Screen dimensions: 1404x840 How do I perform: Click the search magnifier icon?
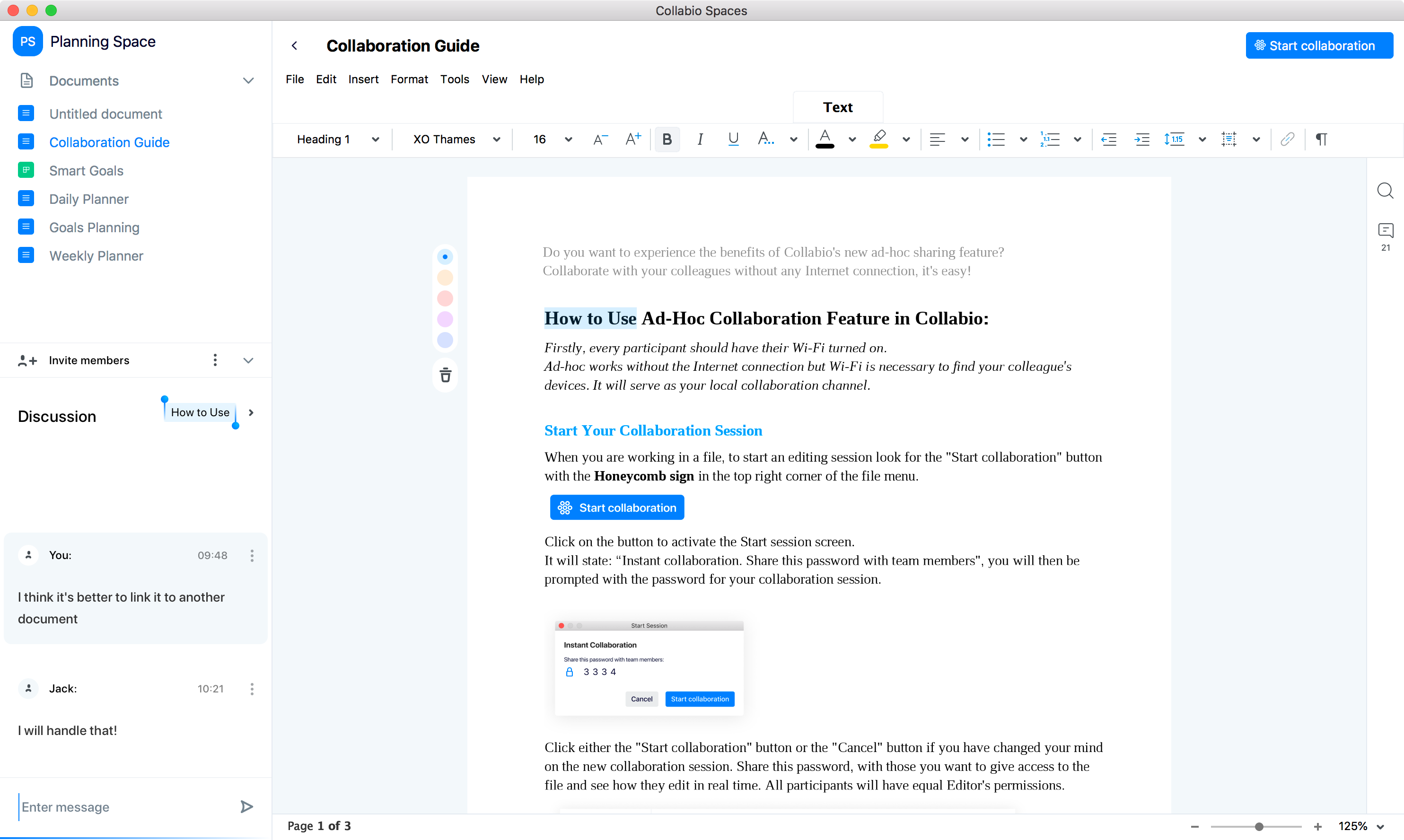[x=1385, y=191]
